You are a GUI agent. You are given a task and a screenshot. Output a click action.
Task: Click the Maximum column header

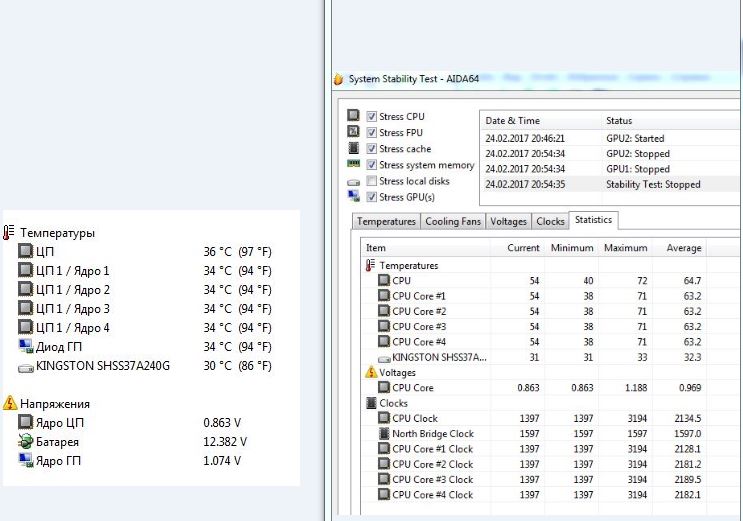[x=625, y=248]
